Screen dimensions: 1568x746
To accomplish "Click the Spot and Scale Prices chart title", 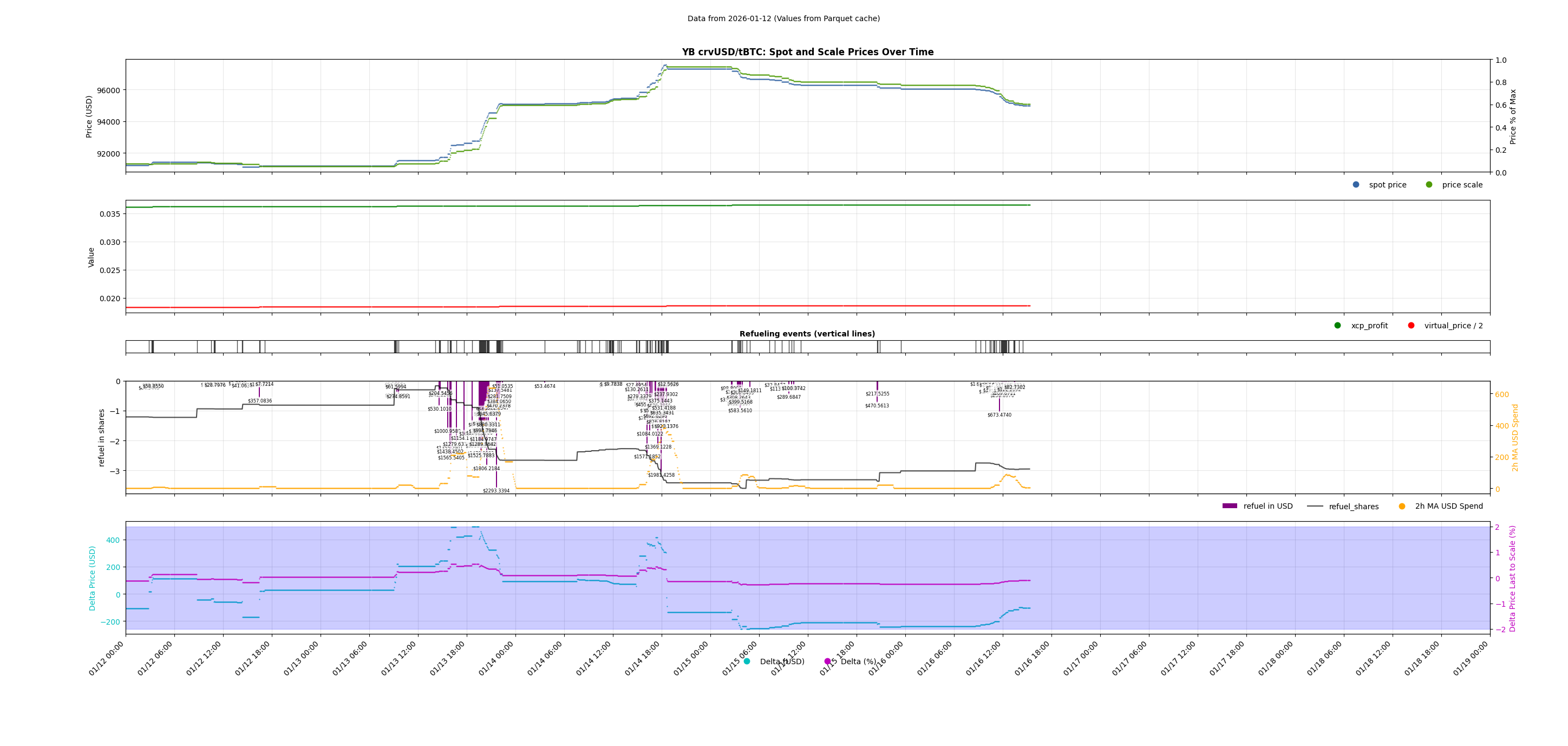I will click(x=807, y=52).
